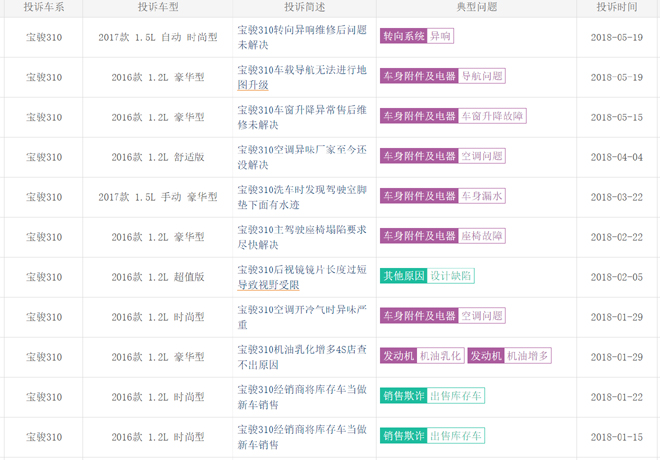Screen dimensions: 660x460
Task: Click the green 其他原因 设计缺陷 tag
Action: (427, 276)
